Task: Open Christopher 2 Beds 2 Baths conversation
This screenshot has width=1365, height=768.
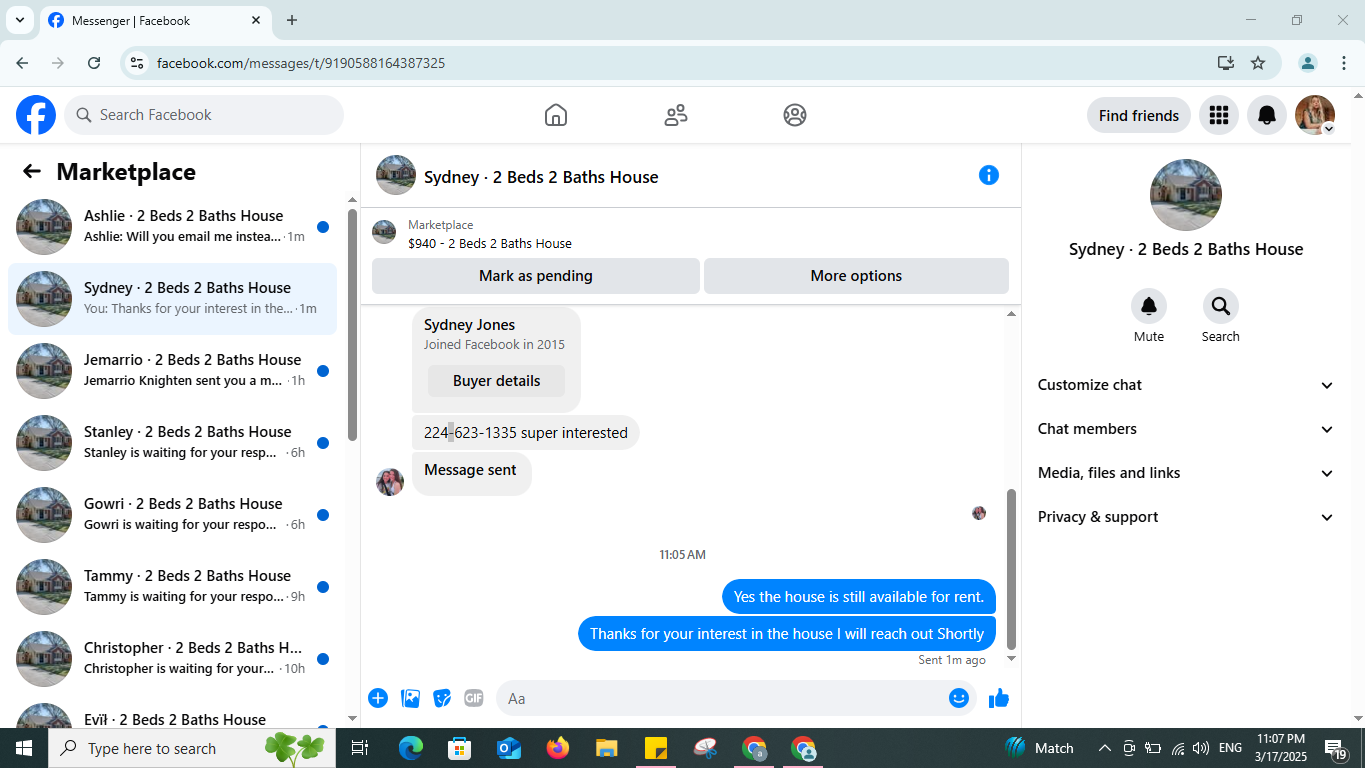Action: point(172,659)
